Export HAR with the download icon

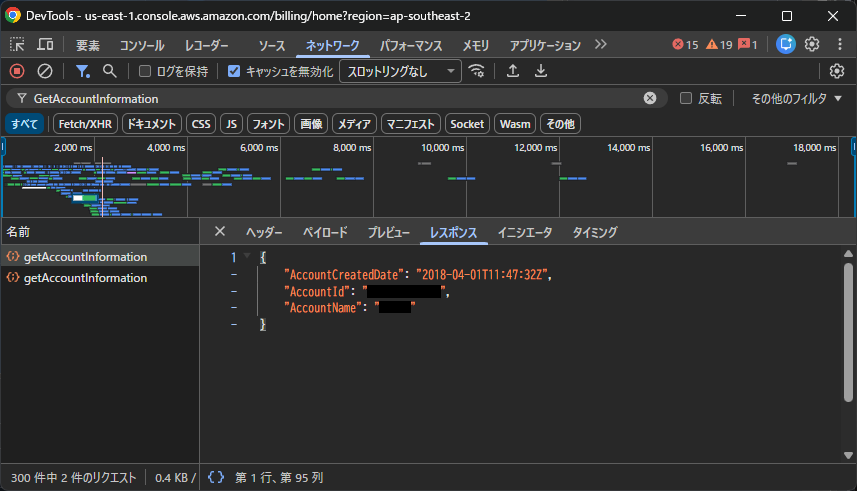(541, 71)
